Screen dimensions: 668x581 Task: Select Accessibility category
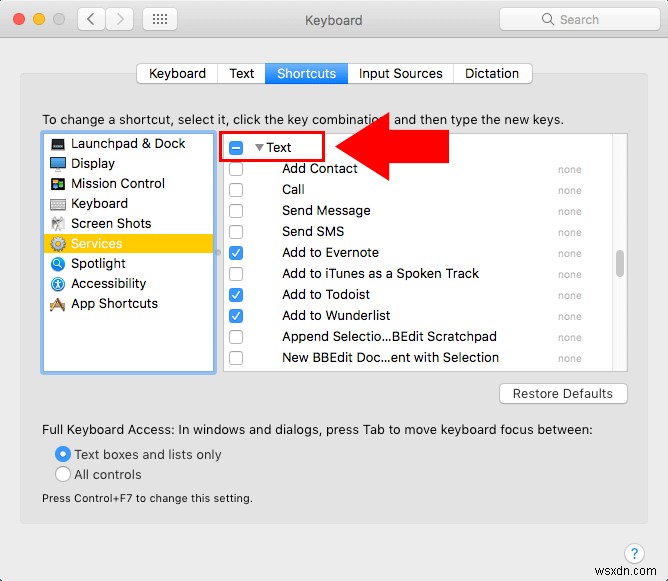(x=128, y=284)
